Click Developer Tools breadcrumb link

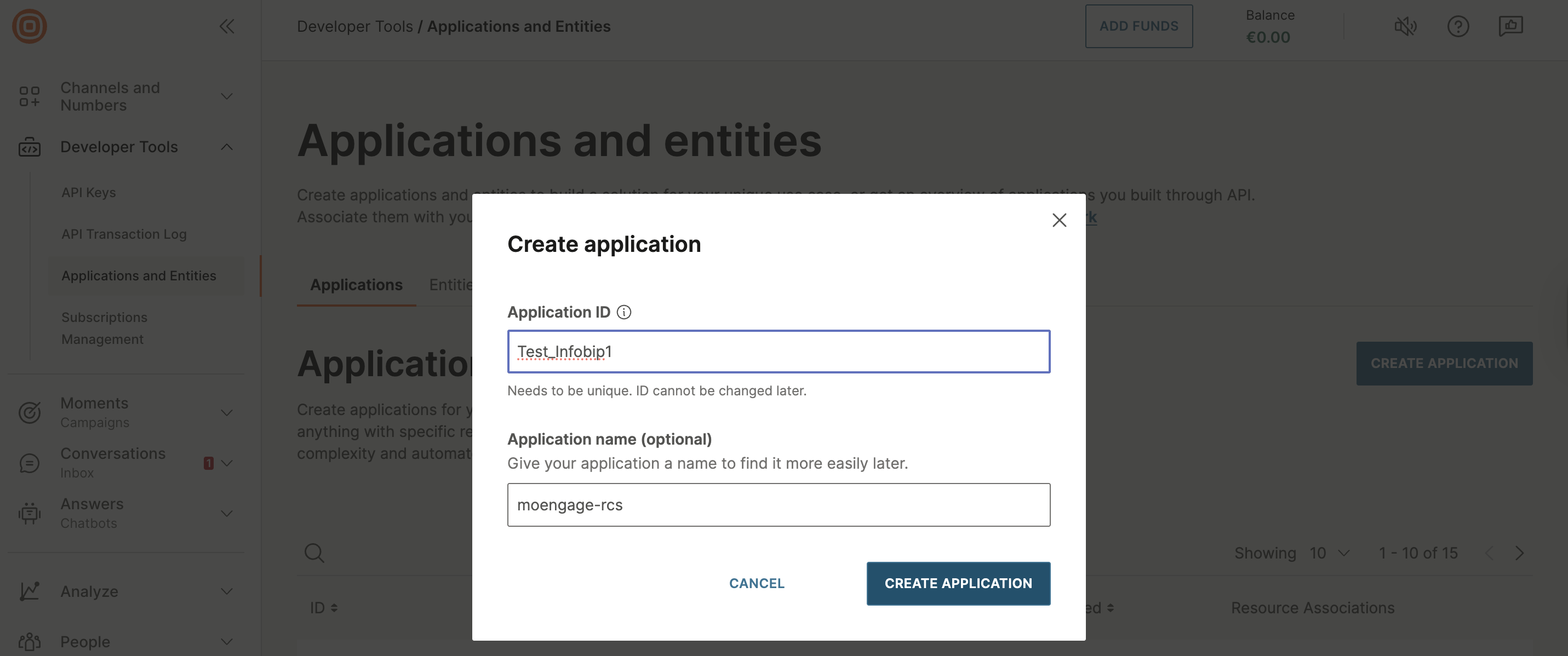(x=354, y=26)
